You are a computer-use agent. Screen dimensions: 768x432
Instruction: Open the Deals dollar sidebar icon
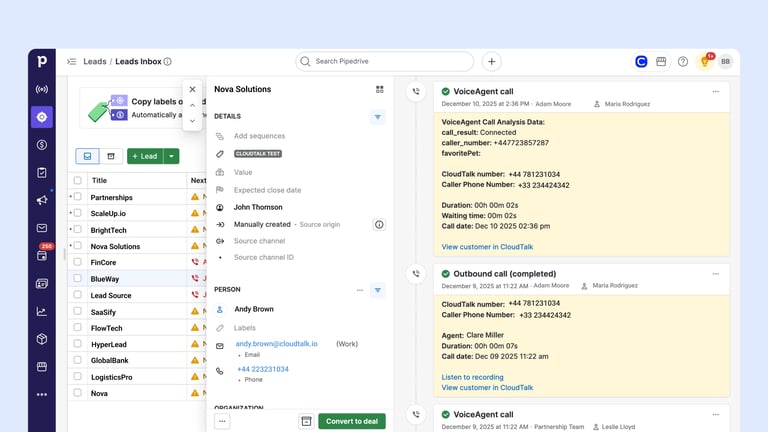click(42, 144)
